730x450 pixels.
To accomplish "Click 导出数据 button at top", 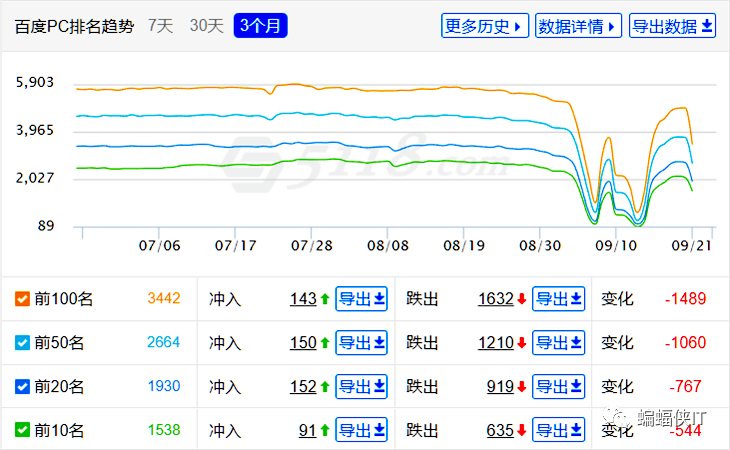I will tap(672, 26).
